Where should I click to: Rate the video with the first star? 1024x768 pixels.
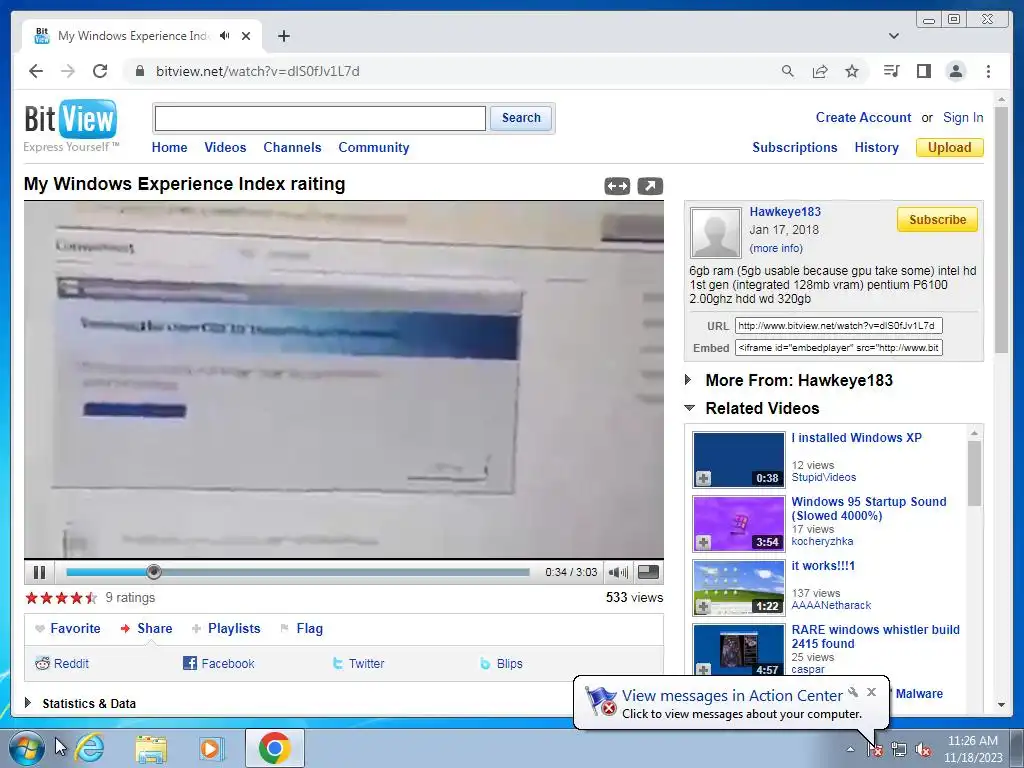tap(31, 598)
